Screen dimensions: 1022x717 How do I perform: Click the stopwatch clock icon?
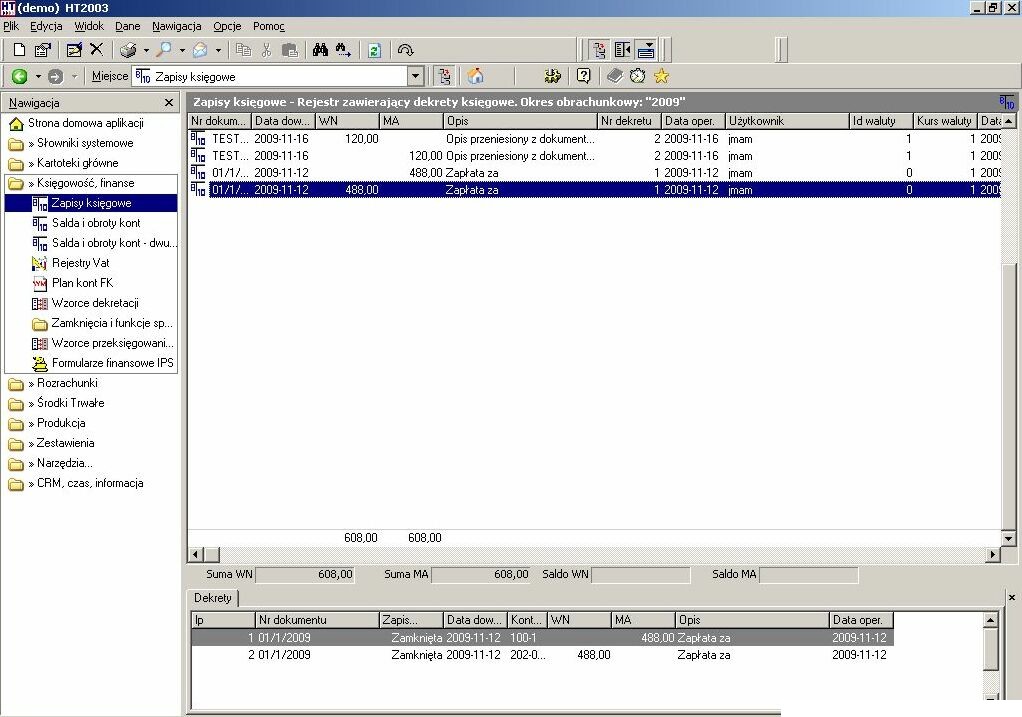(x=637, y=76)
